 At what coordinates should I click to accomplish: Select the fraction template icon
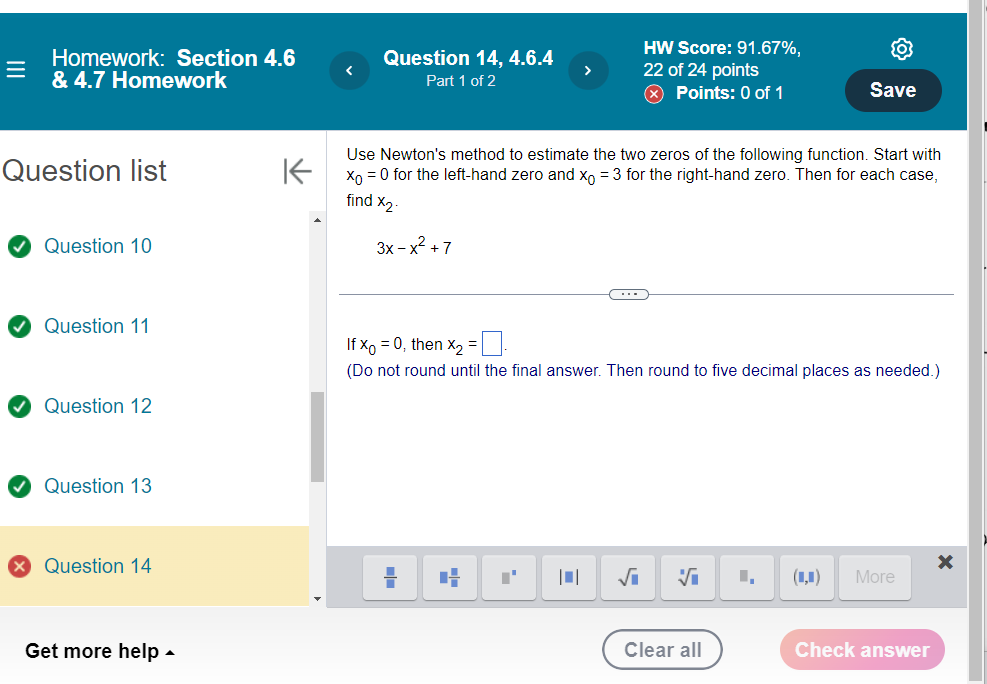pyautogui.click(x=389, y=577)
